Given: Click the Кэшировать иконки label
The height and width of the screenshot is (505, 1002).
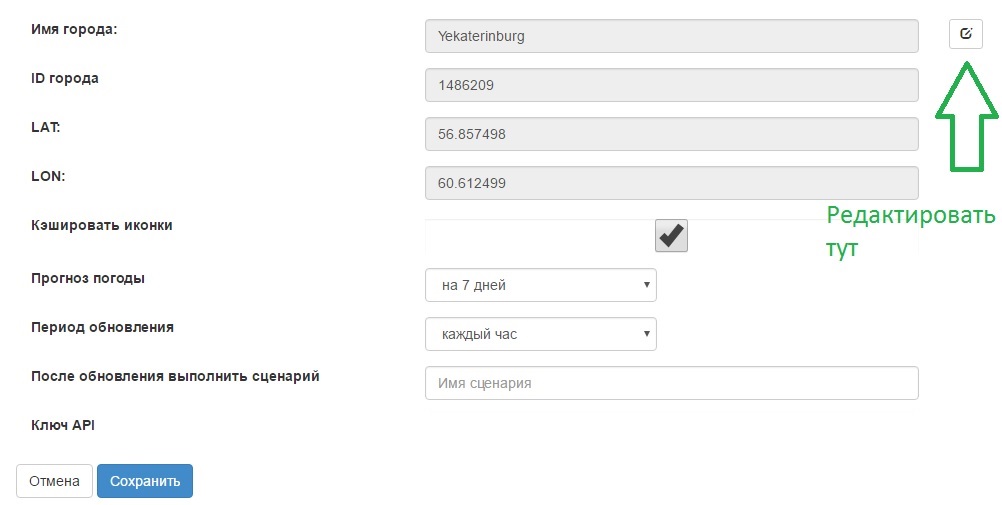Looking at the screenshot, I should [102, 225].
